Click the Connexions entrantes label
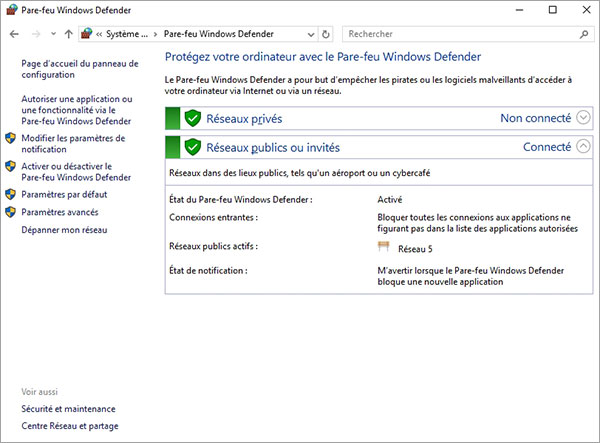 (214, 217)
